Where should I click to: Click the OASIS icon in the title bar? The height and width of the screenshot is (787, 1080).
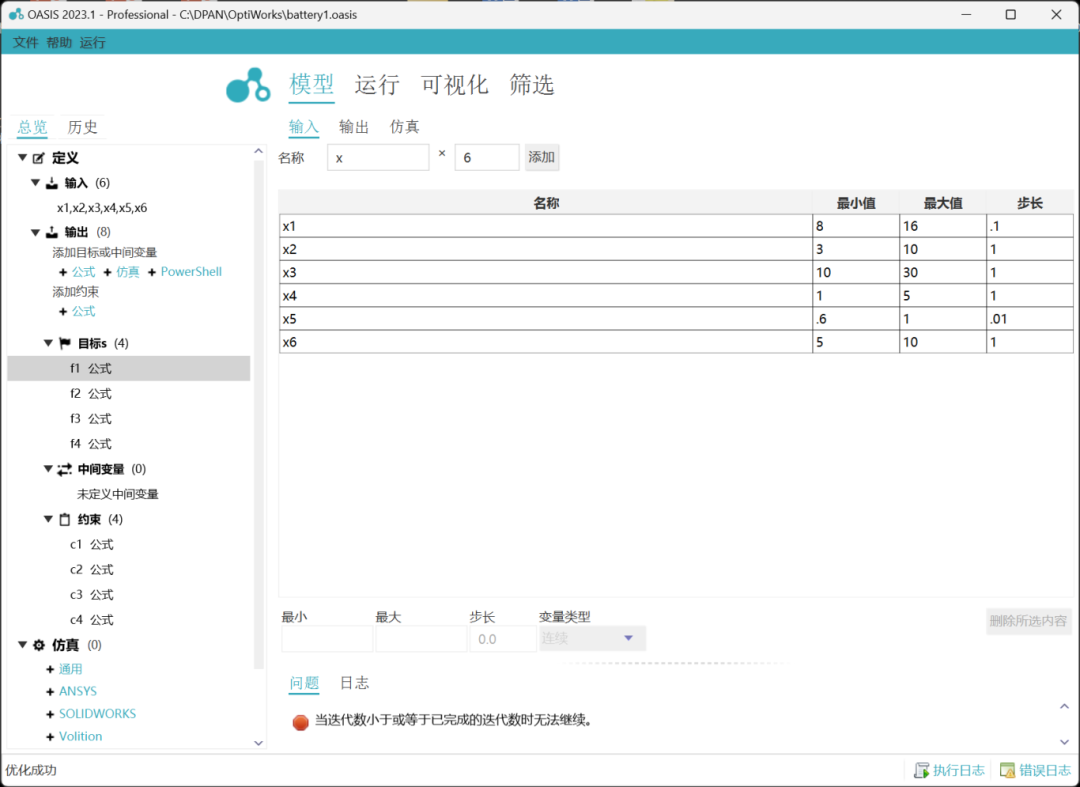tap(13, 14)
